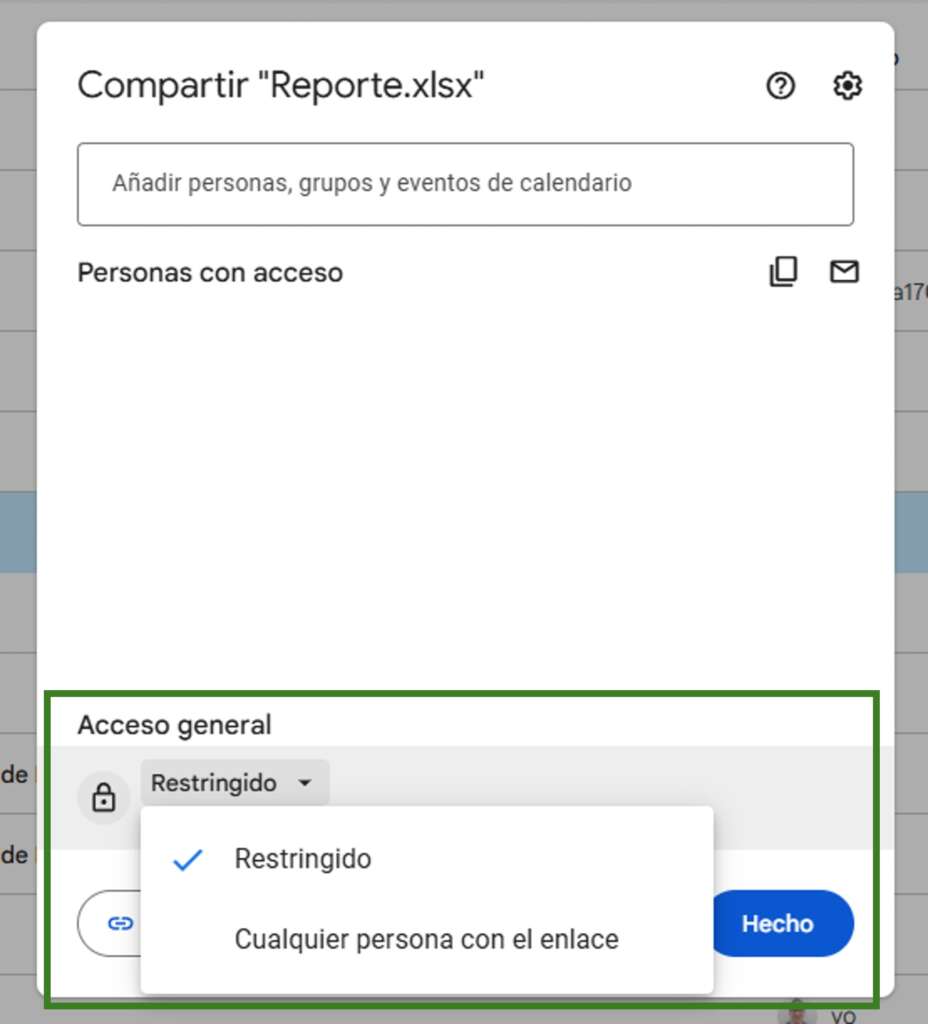
Task: Click the chain link copy-link icon
Action: [120, 923]
